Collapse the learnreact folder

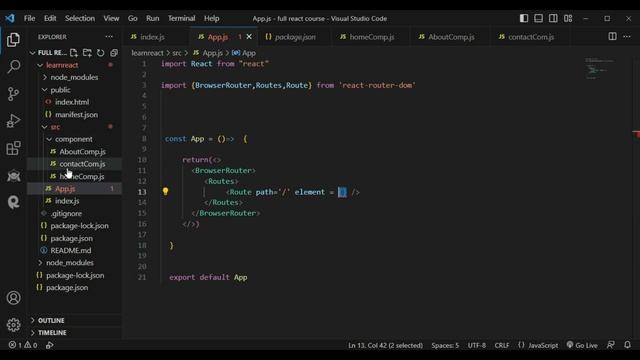point(62,65)
